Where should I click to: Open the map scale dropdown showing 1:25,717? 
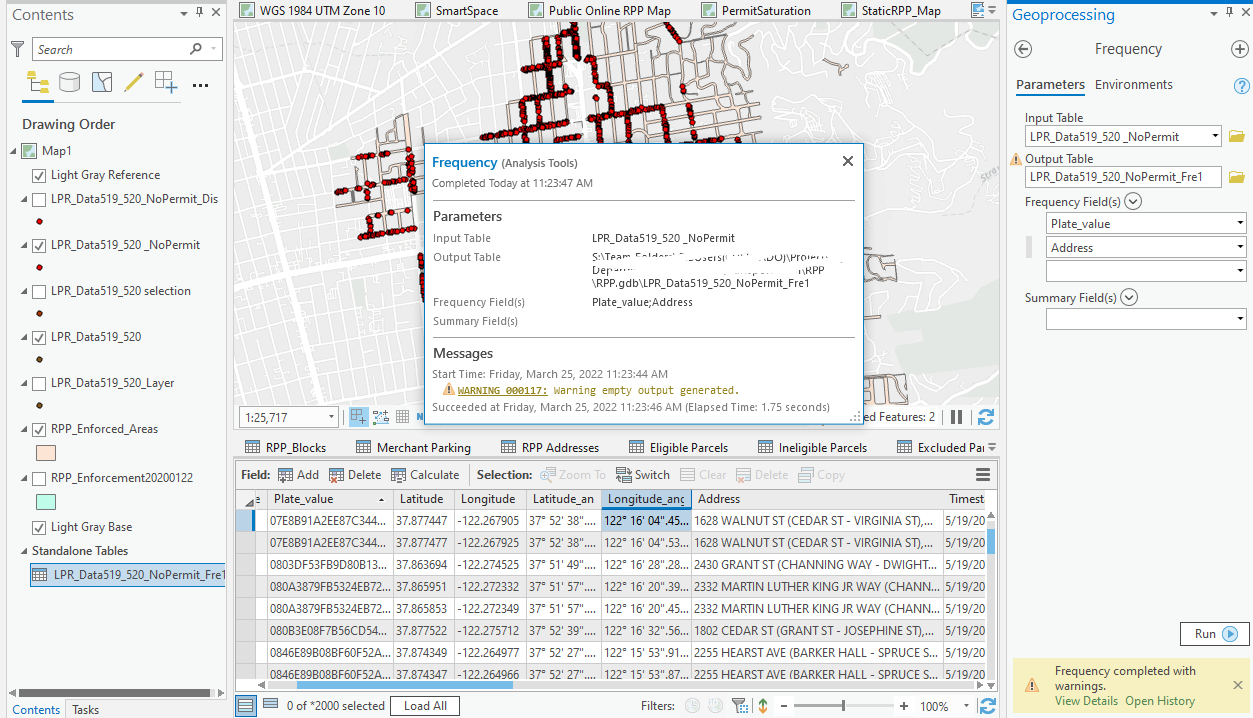pyautogui.click(x=331, y=418)
